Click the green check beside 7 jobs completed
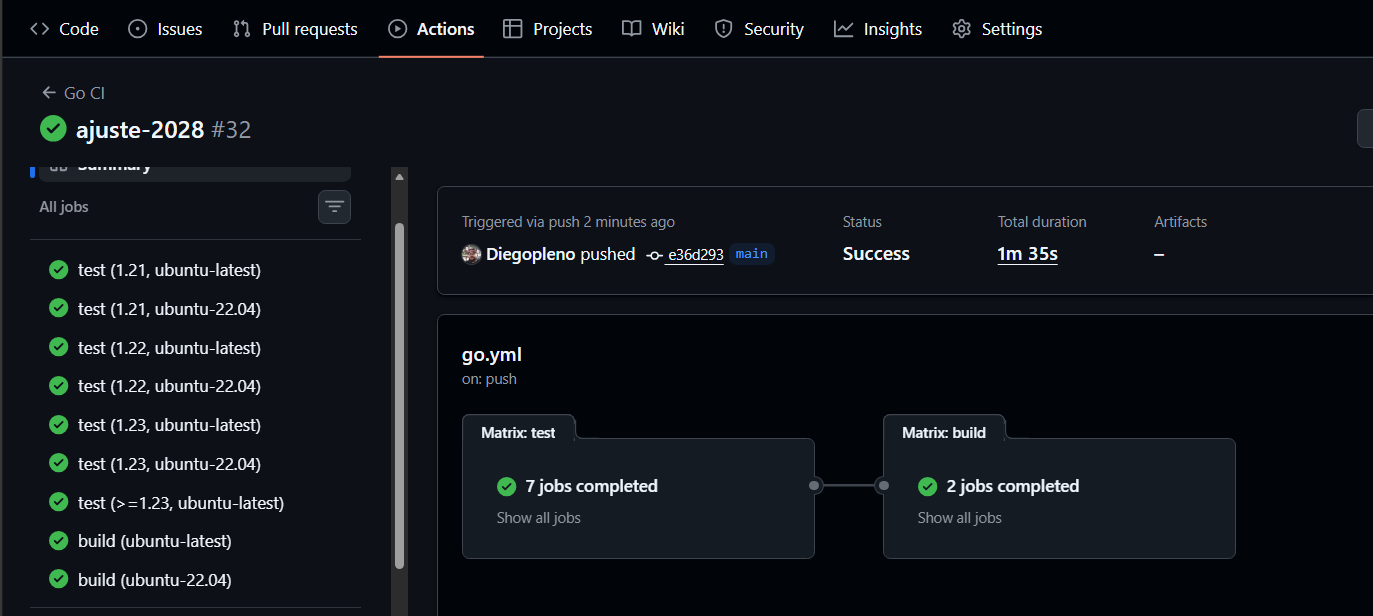1373x616 pixels. [506, 486]
